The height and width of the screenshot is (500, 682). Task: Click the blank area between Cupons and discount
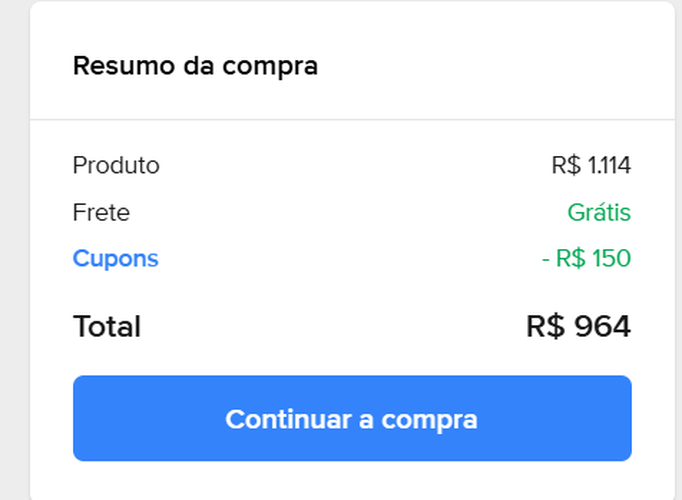pos(350,259)
